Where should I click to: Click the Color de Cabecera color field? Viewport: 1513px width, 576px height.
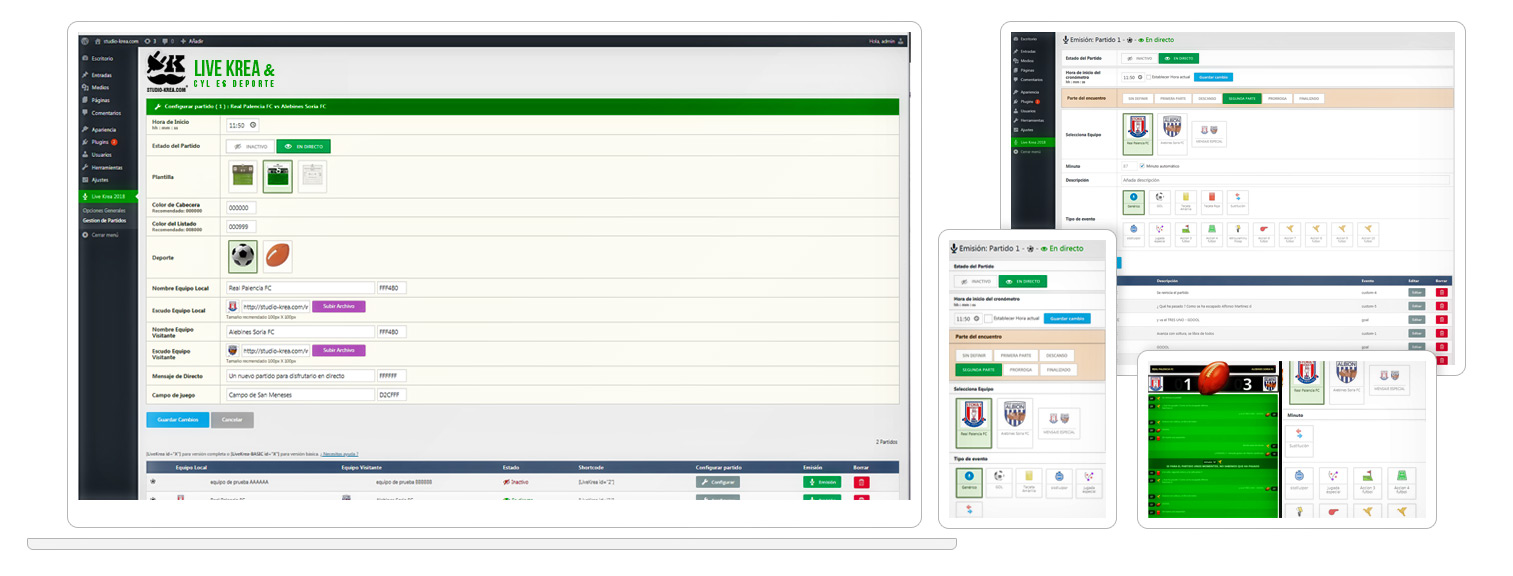pyautogui.click(x=241, y=208)
